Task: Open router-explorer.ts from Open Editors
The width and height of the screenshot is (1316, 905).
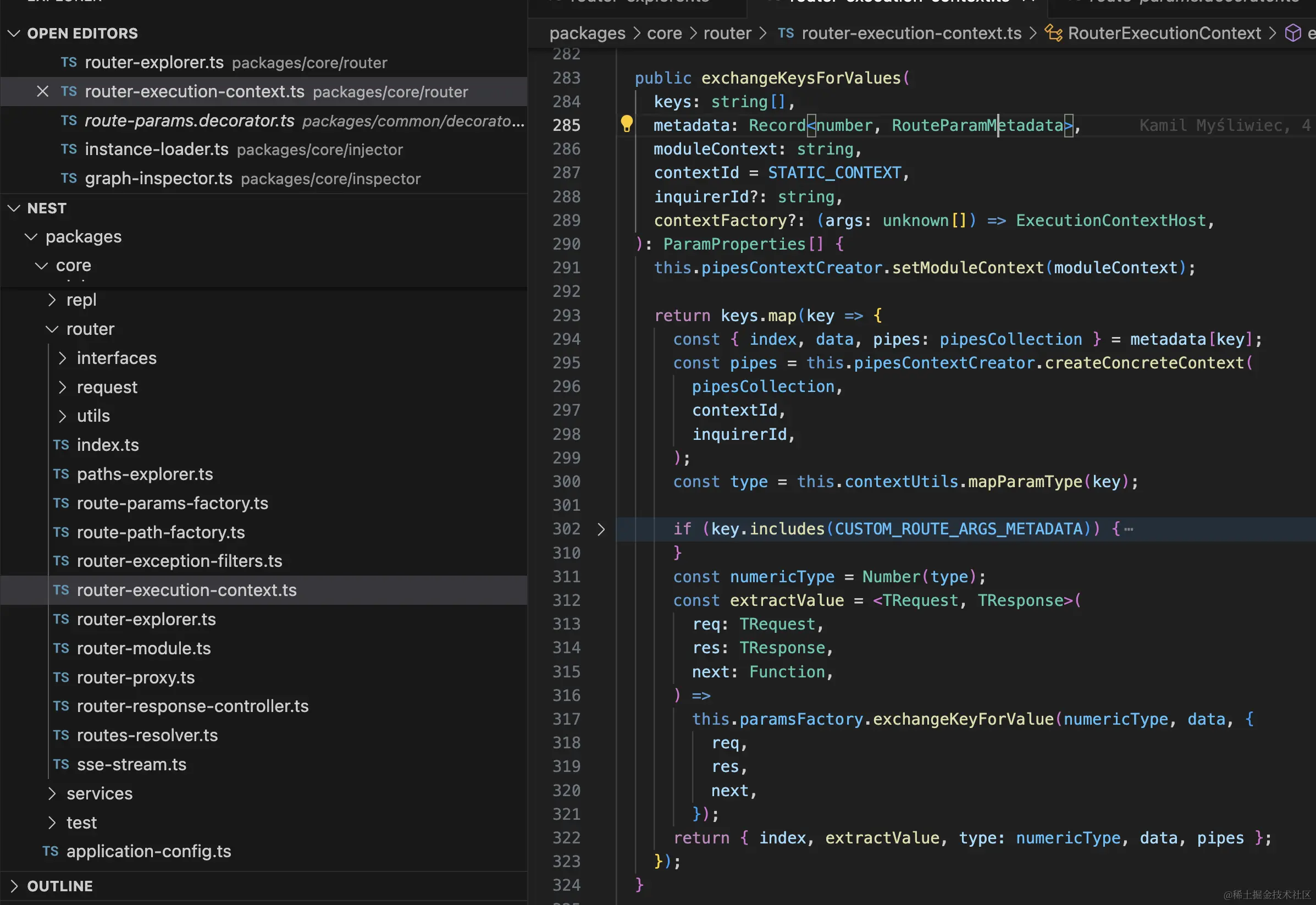Action: pyautogui.click(x=263, y=62)
